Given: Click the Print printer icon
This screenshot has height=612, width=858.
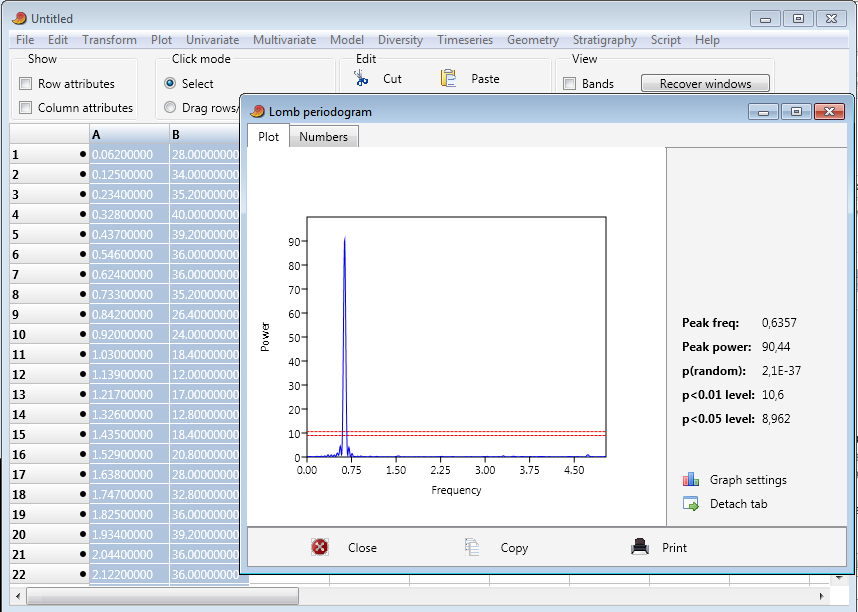Looking at the screenshot, I should [x=640, y=547].
